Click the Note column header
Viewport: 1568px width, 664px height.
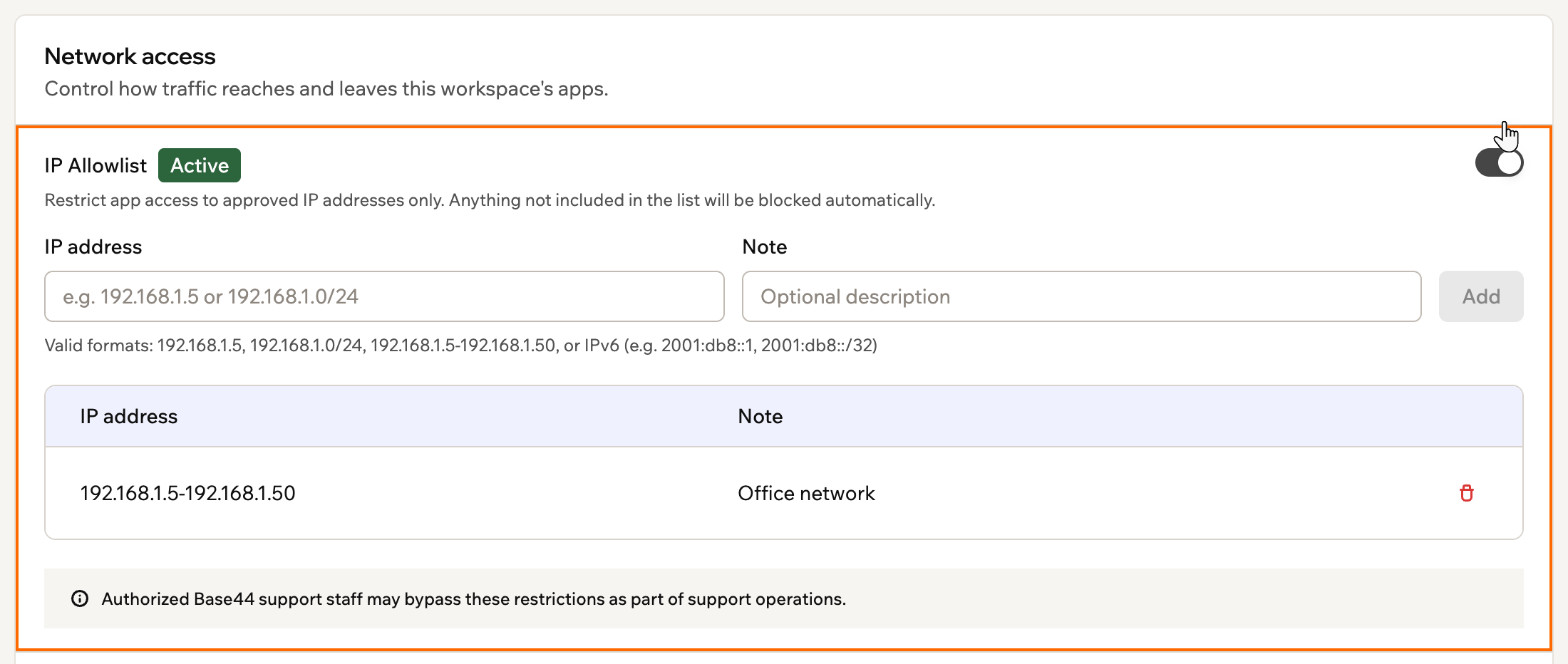click(760, 416)
